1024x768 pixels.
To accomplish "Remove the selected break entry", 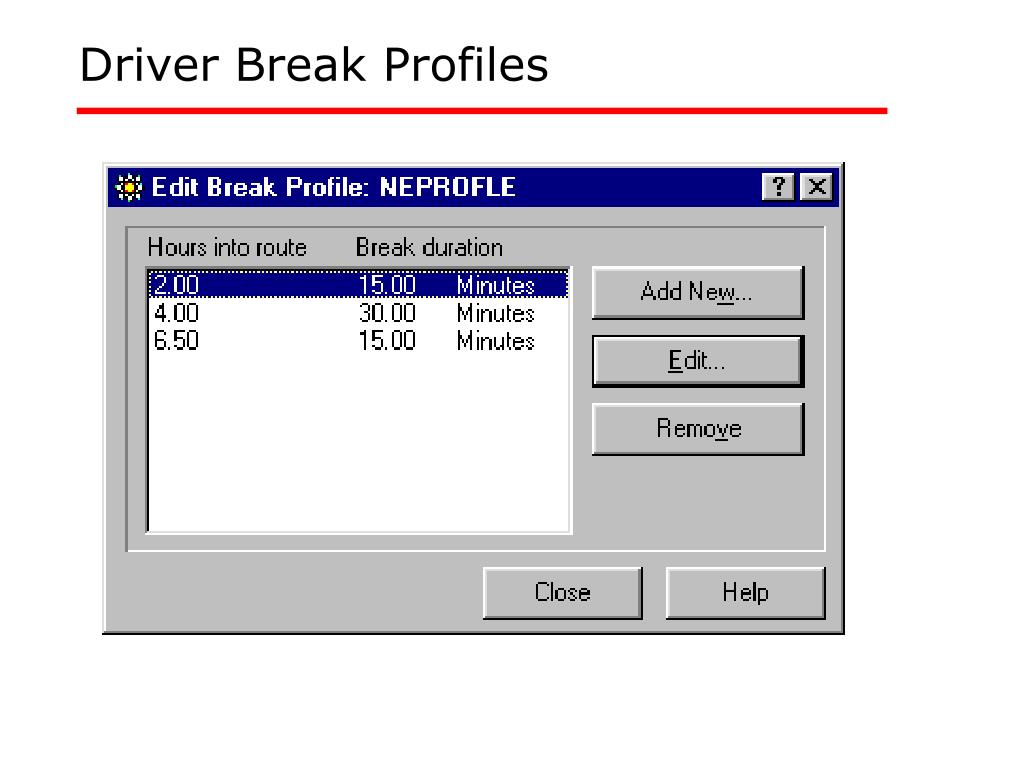I will coord(697,429).
